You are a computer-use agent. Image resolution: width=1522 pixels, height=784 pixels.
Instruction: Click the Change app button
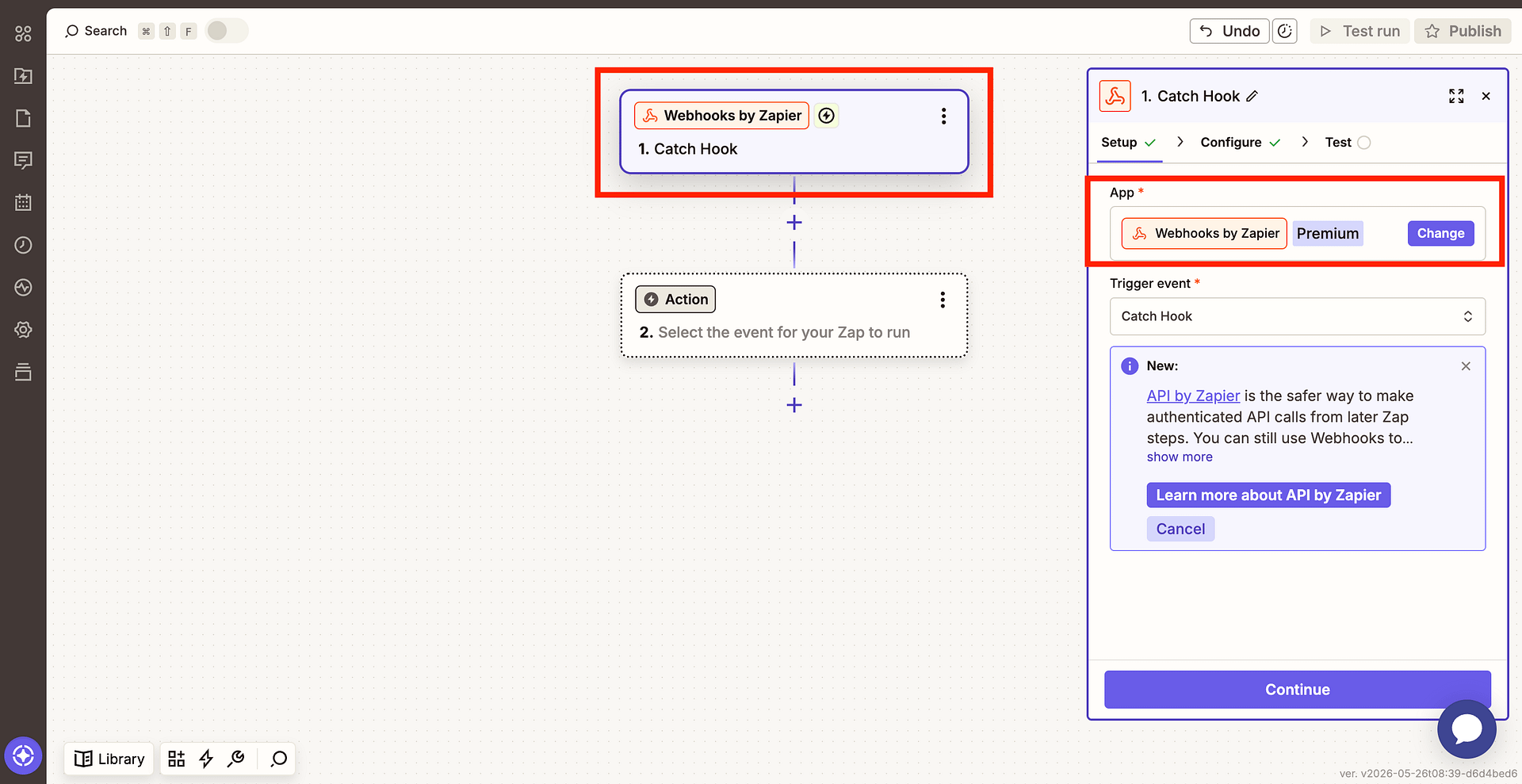[x=1440, y=233]
